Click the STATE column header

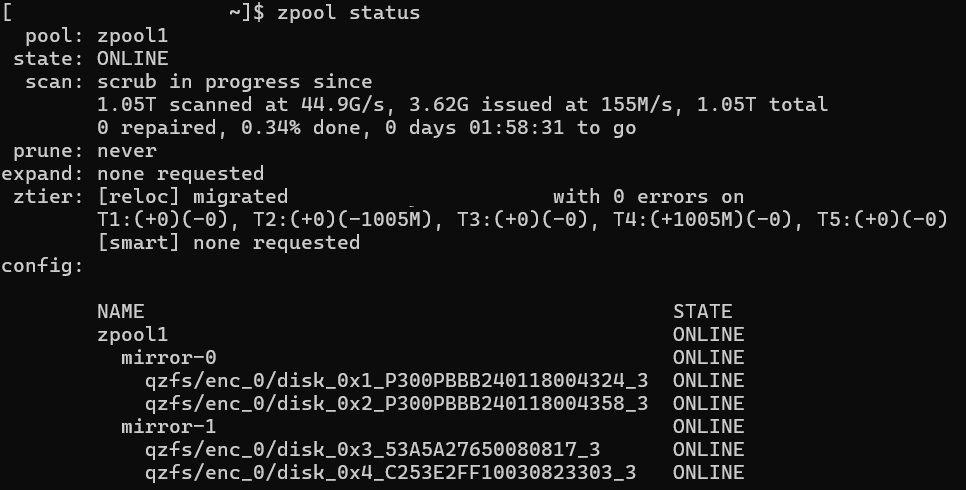click(702, 311)
